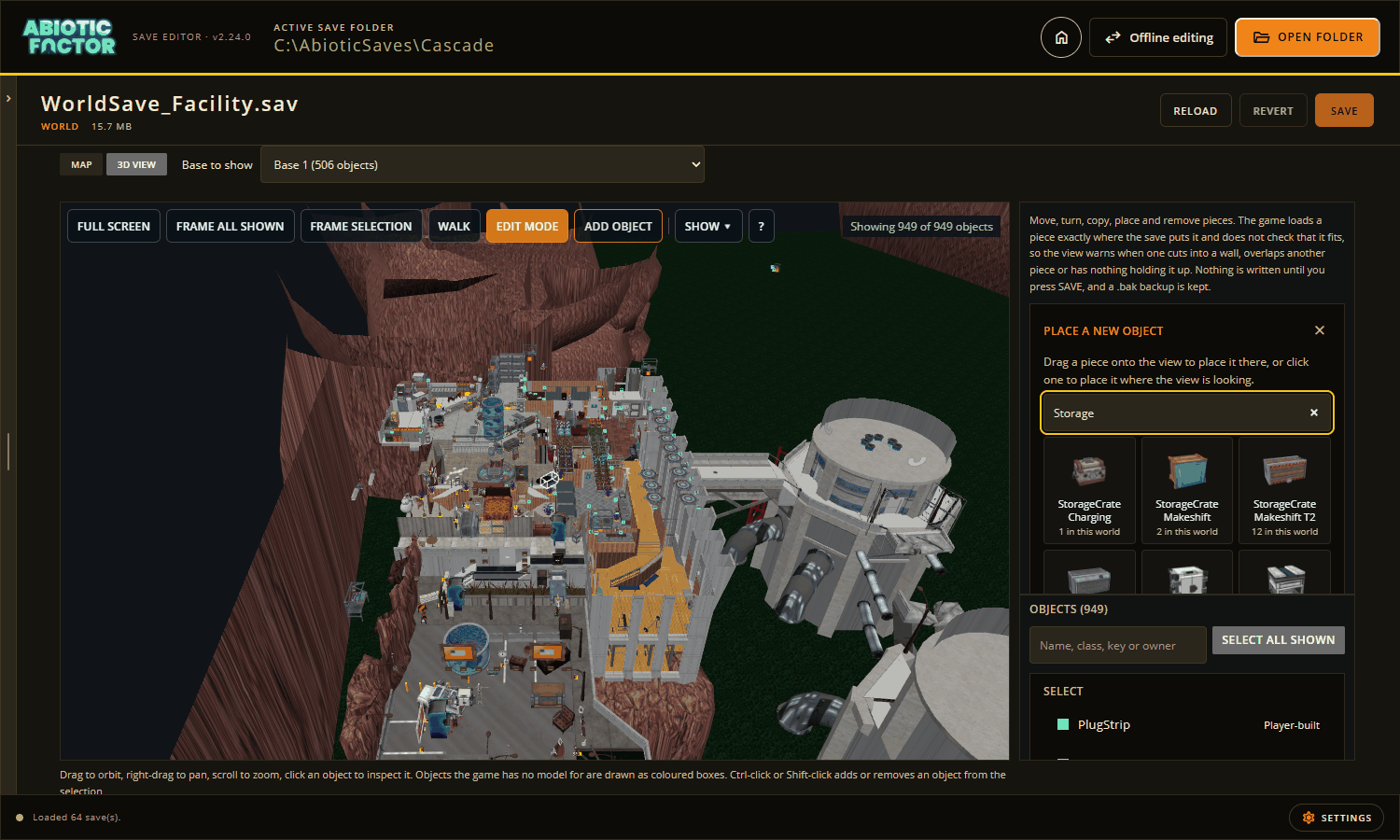Click the object name search field

[1118, 645]
